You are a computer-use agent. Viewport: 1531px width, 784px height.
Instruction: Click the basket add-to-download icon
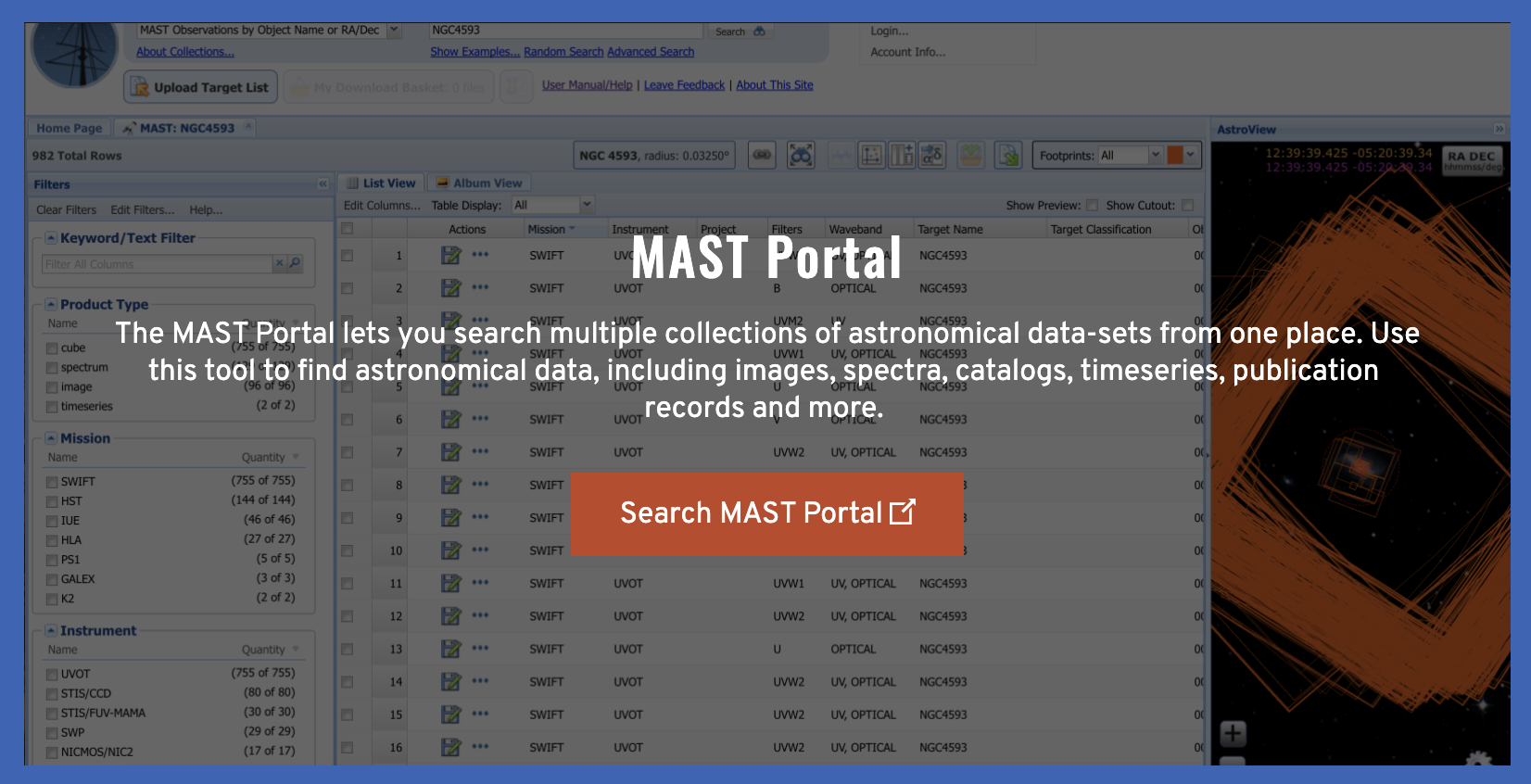point(970,155)
